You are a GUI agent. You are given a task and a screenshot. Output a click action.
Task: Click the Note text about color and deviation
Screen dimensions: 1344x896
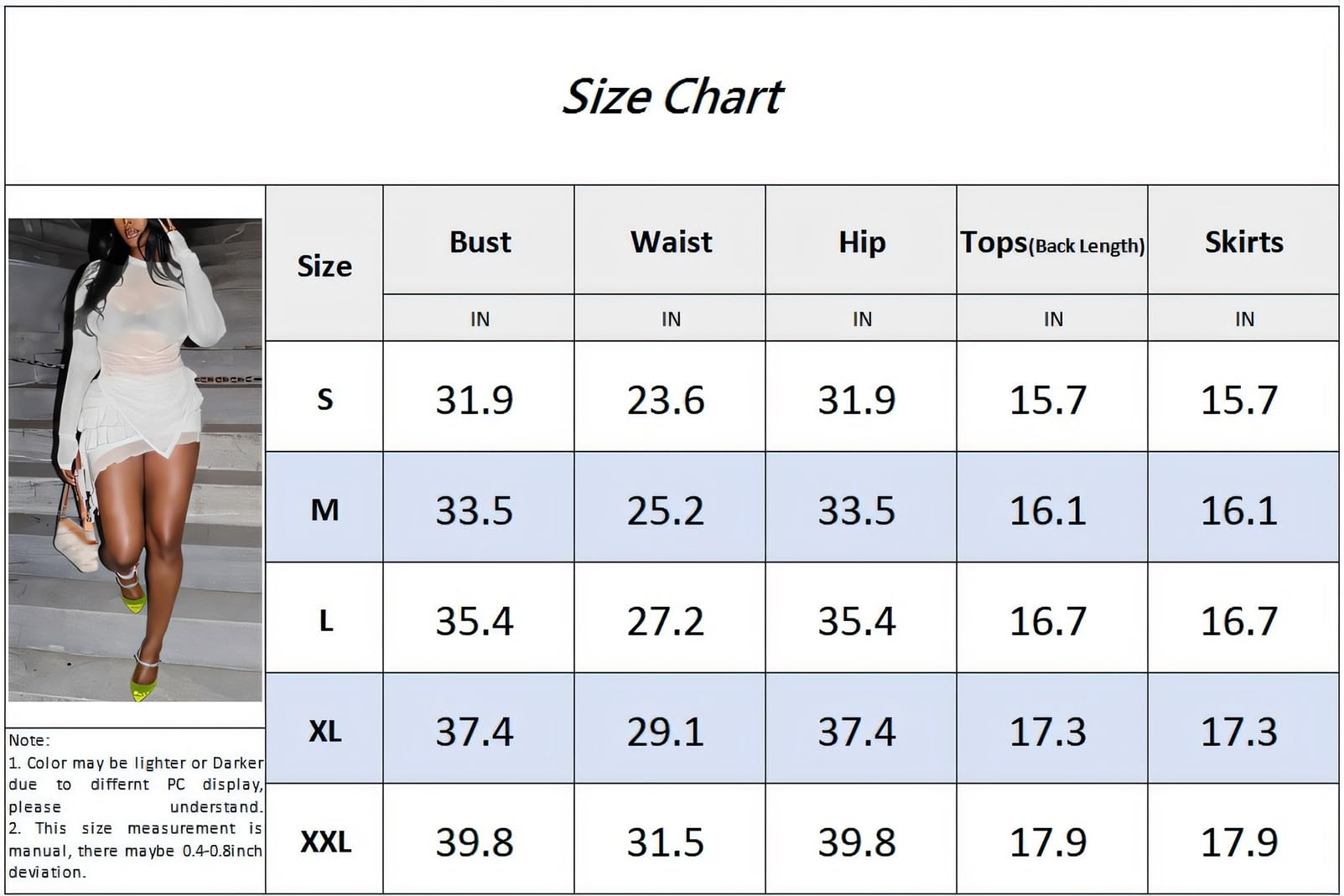click(x=135, y=806)
